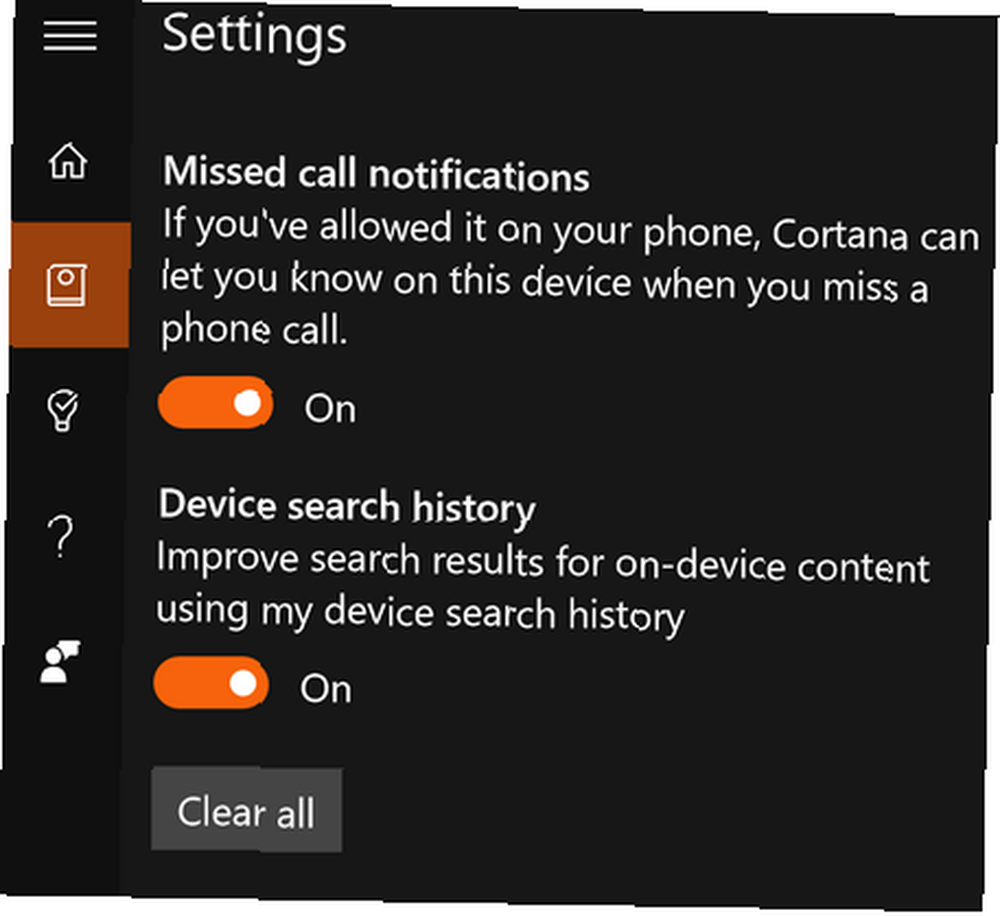This screenshot has height=916, width=1000.
Task: Click 'Improve search results' description line
Action: (x=351, y=561)
